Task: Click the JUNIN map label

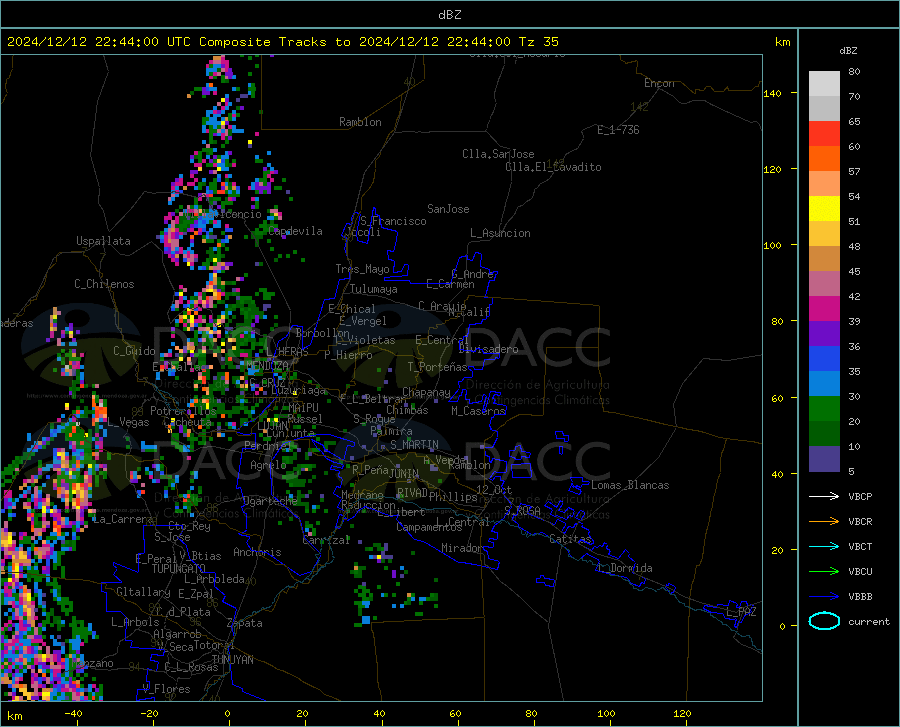Action: pos(404,473)
